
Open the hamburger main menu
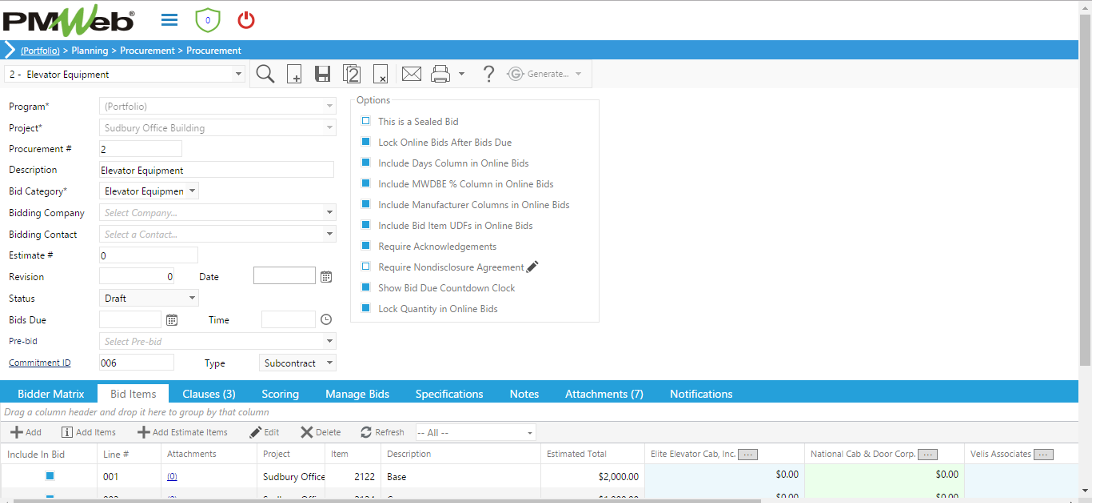point(169,20)
